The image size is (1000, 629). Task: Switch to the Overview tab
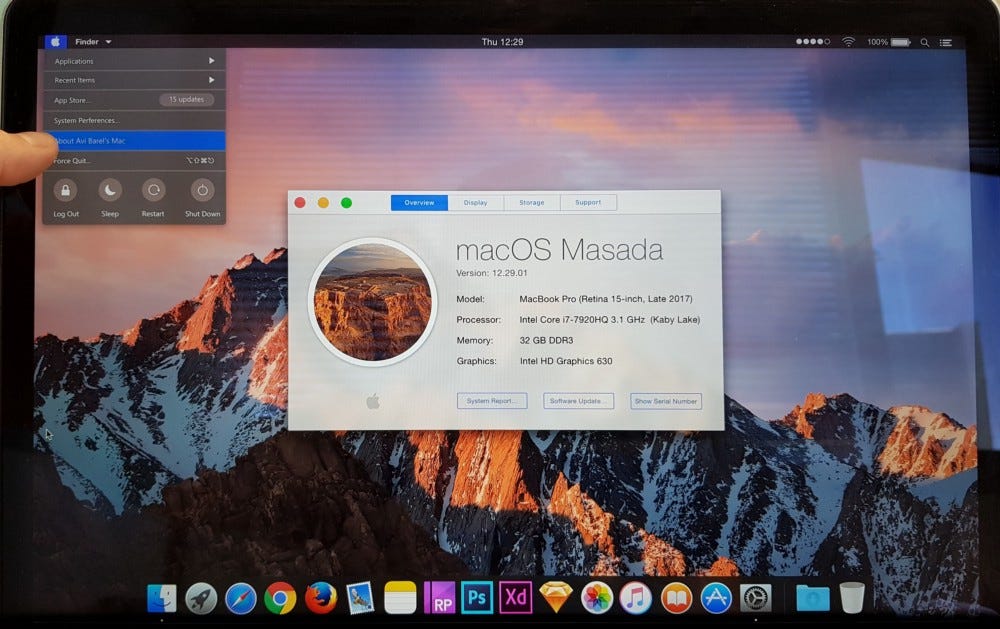point(419,202)
